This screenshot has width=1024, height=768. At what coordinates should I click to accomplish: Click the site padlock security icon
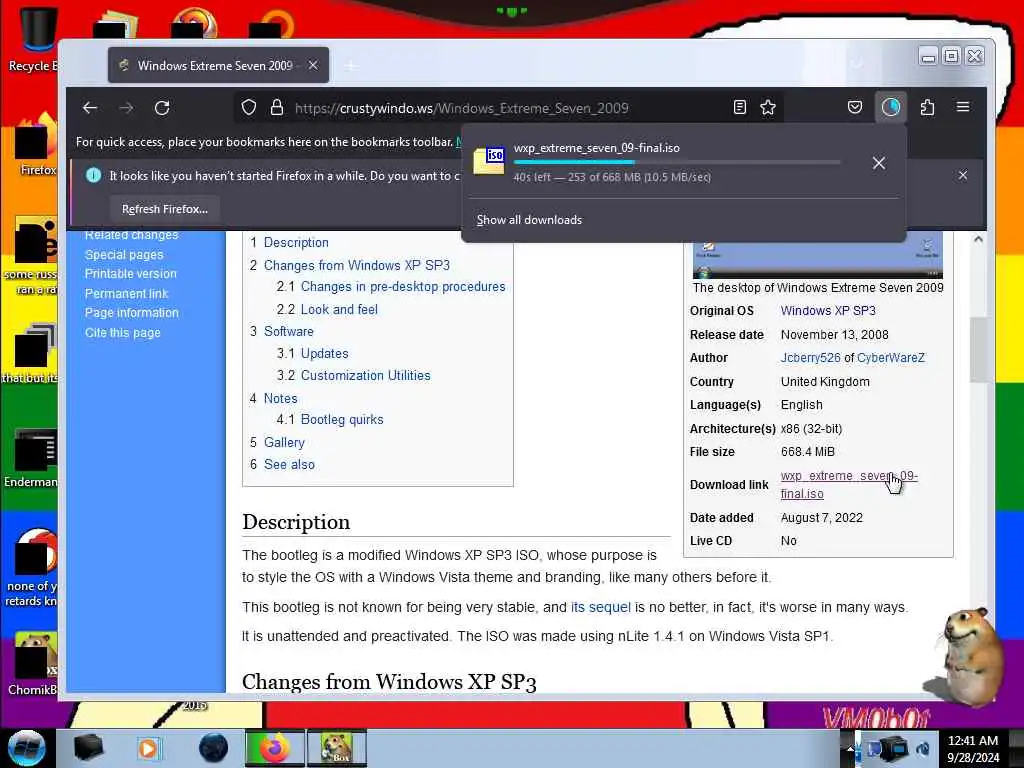[277, 108]
